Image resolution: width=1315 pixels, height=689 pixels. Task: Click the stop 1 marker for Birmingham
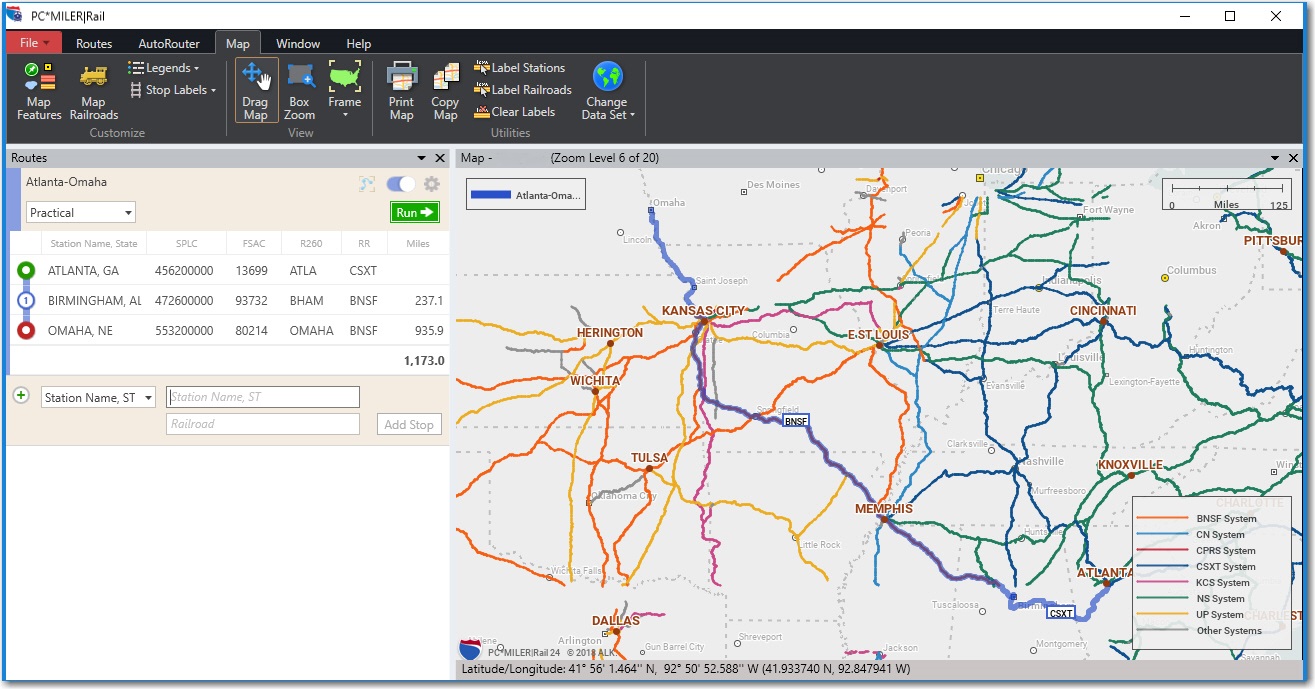pos(26,300)
